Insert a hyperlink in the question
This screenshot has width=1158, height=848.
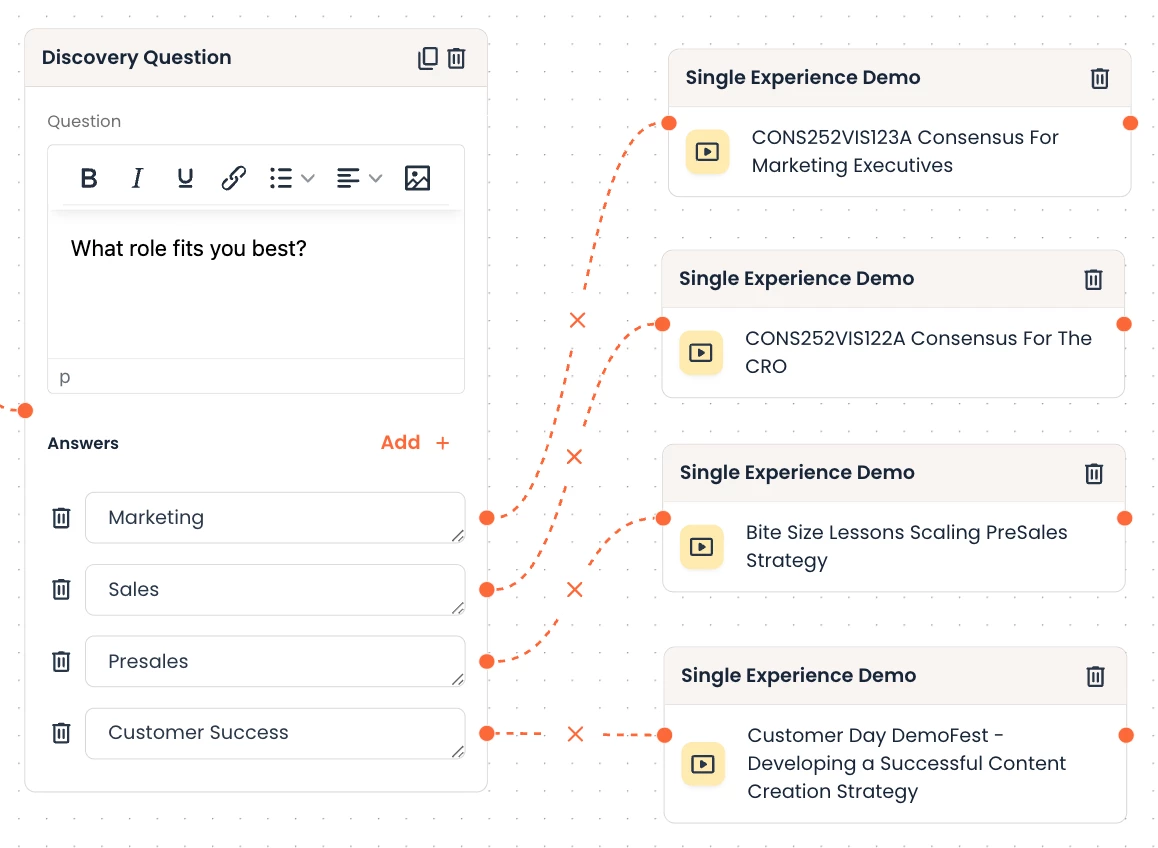point(233,178)
